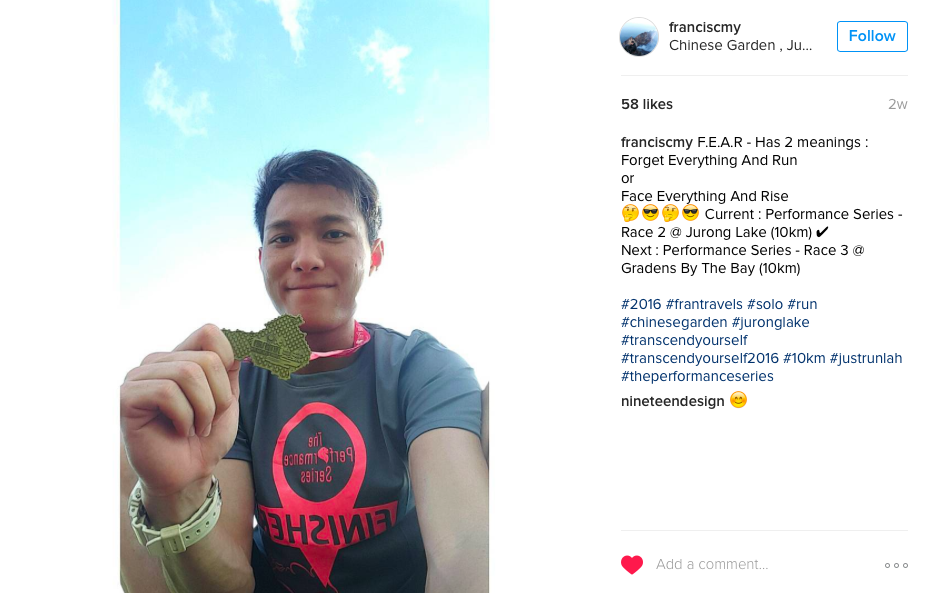Click the red heart like icon
Screen dimensions: 930x593
tap(632, 565)
